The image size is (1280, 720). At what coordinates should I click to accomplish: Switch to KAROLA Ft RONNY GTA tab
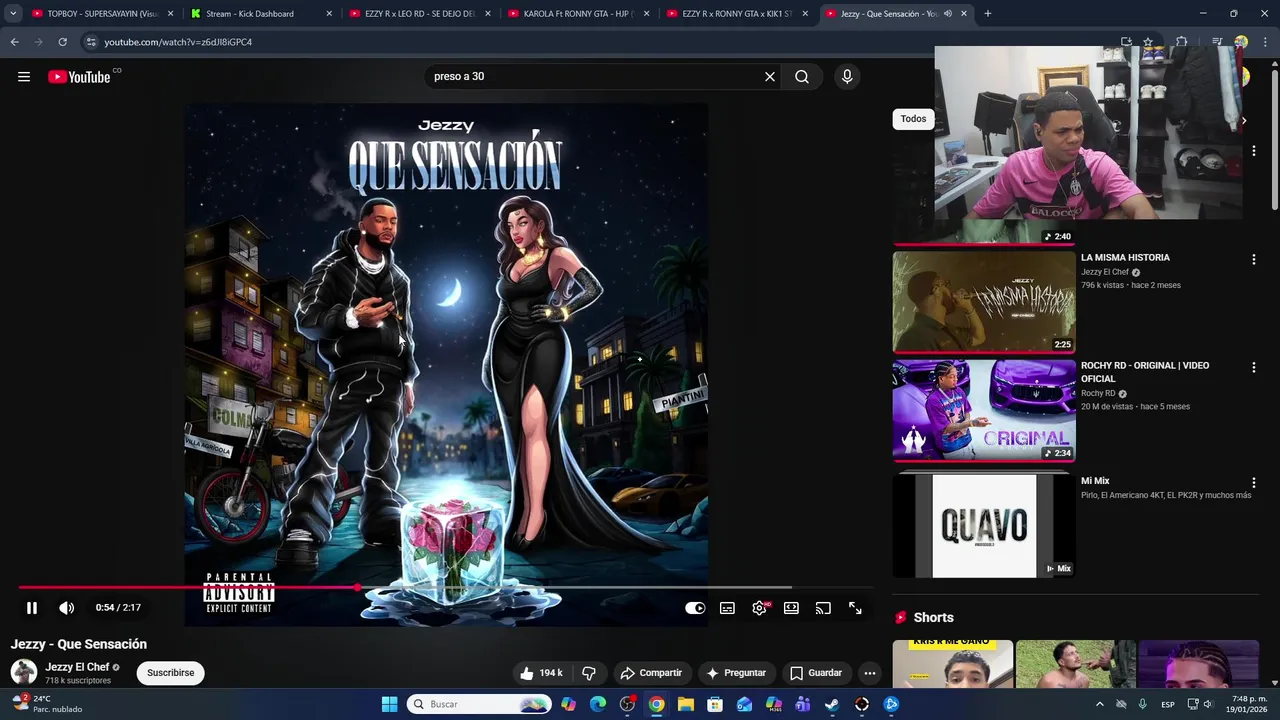pos(579,14)
